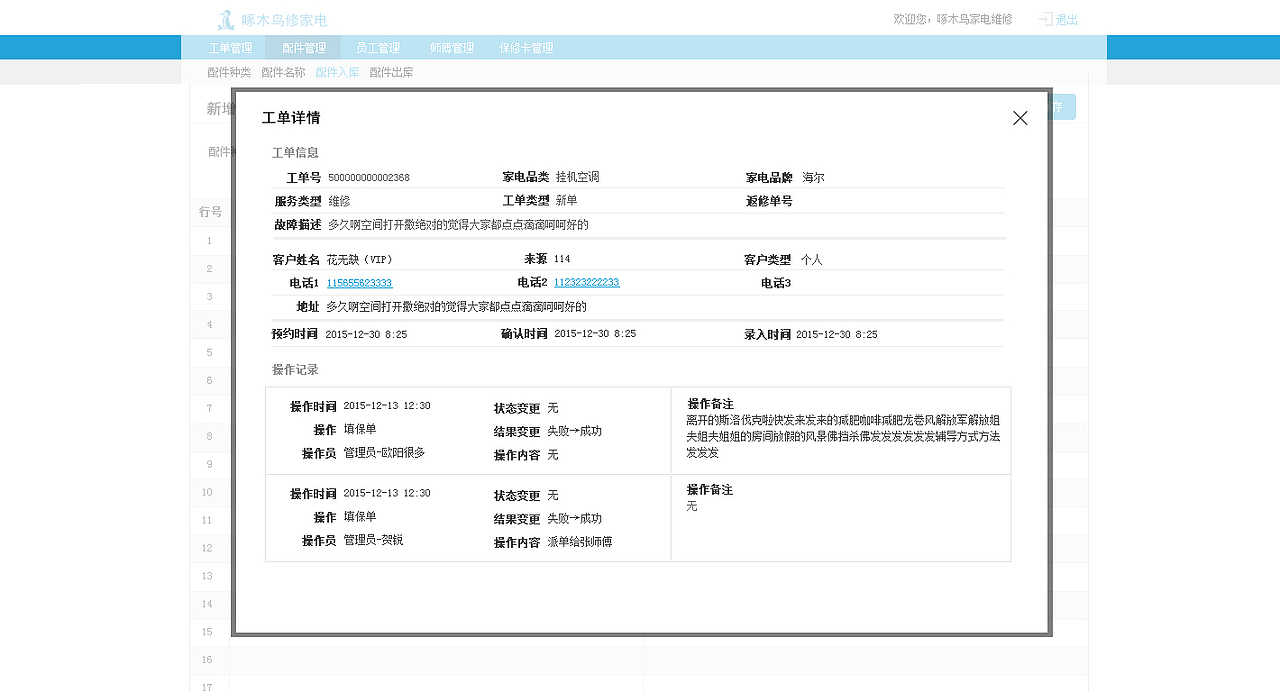Screen dimensions: 1280x692
Task: Click the 电话1 phone number link
Action: 359,284
